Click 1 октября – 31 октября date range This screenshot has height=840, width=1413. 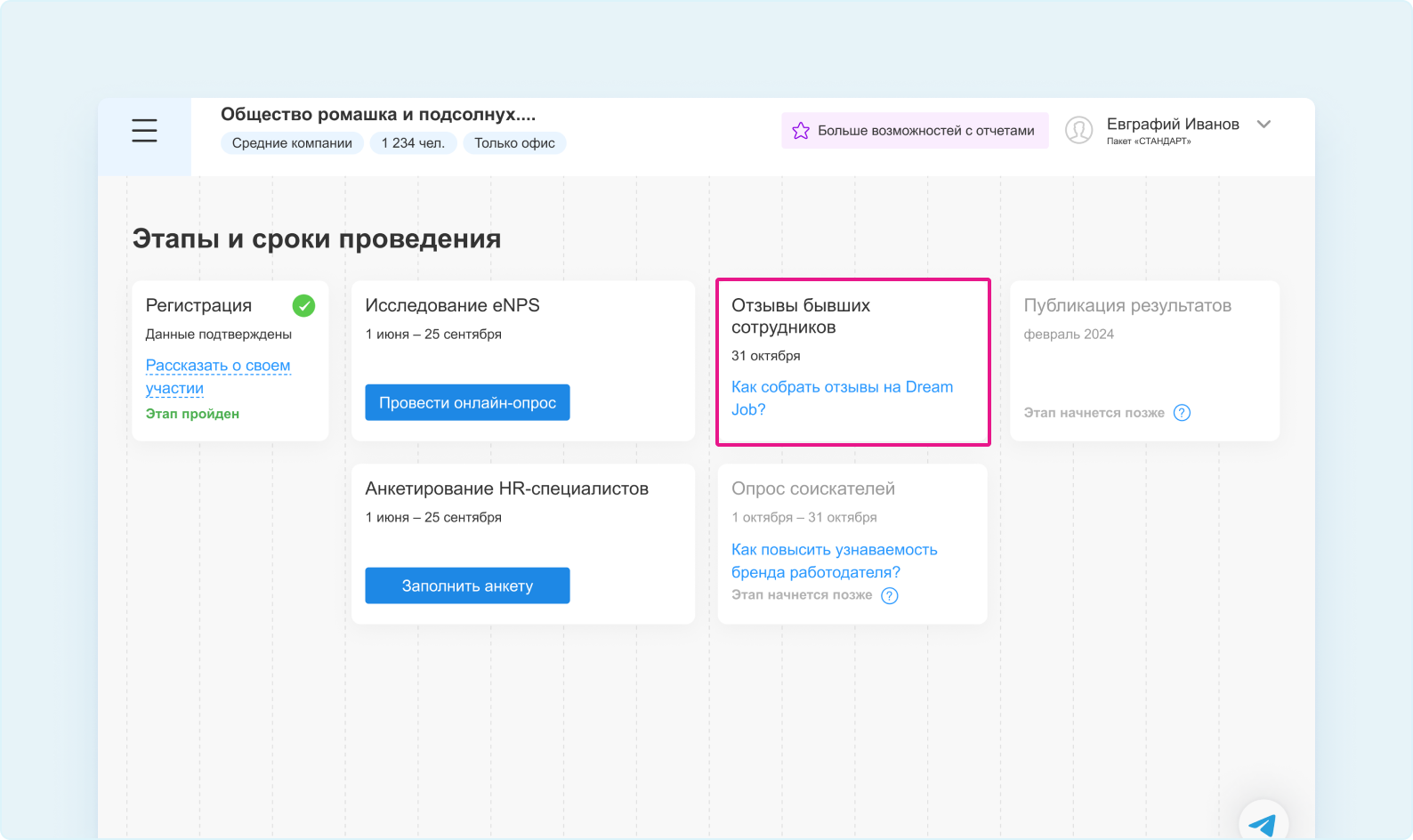point(804,518)
